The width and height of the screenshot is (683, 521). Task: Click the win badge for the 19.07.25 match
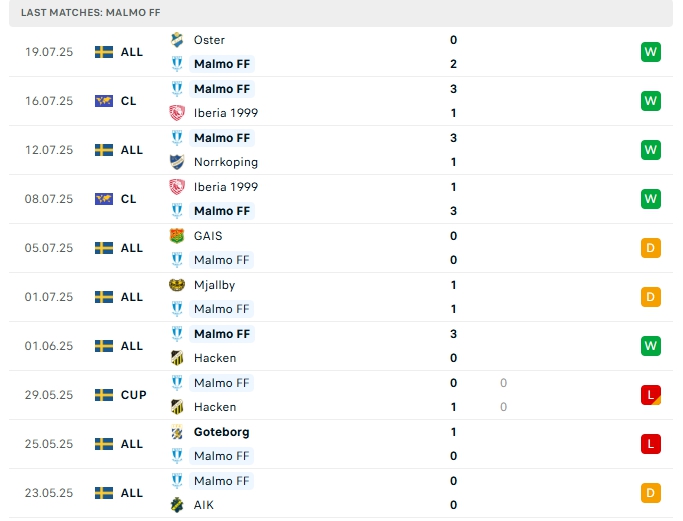point(651,52)
